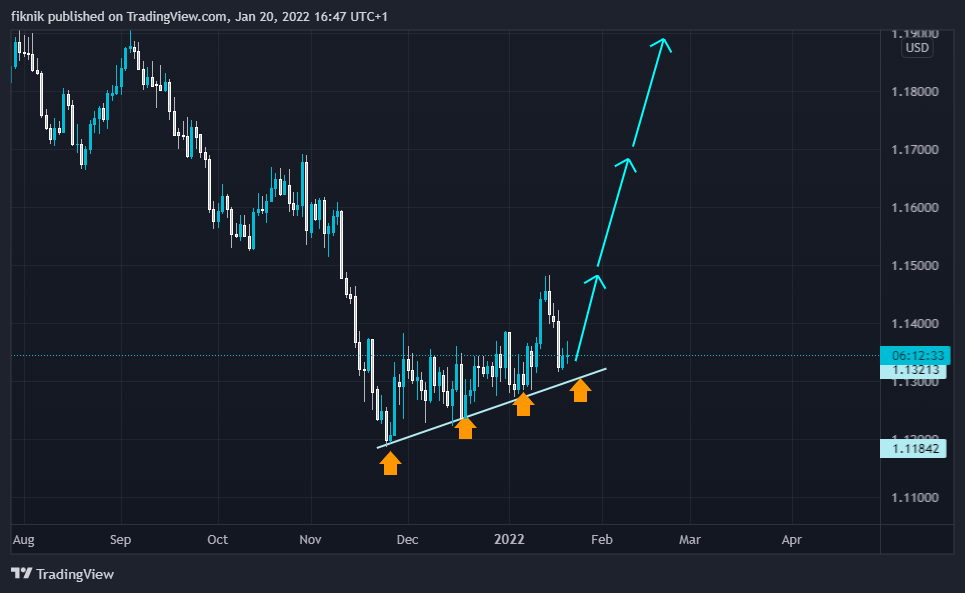Screen dimensions: 965x593
Task: Click the 1.11000 price axis label
Action: [915, 498]
